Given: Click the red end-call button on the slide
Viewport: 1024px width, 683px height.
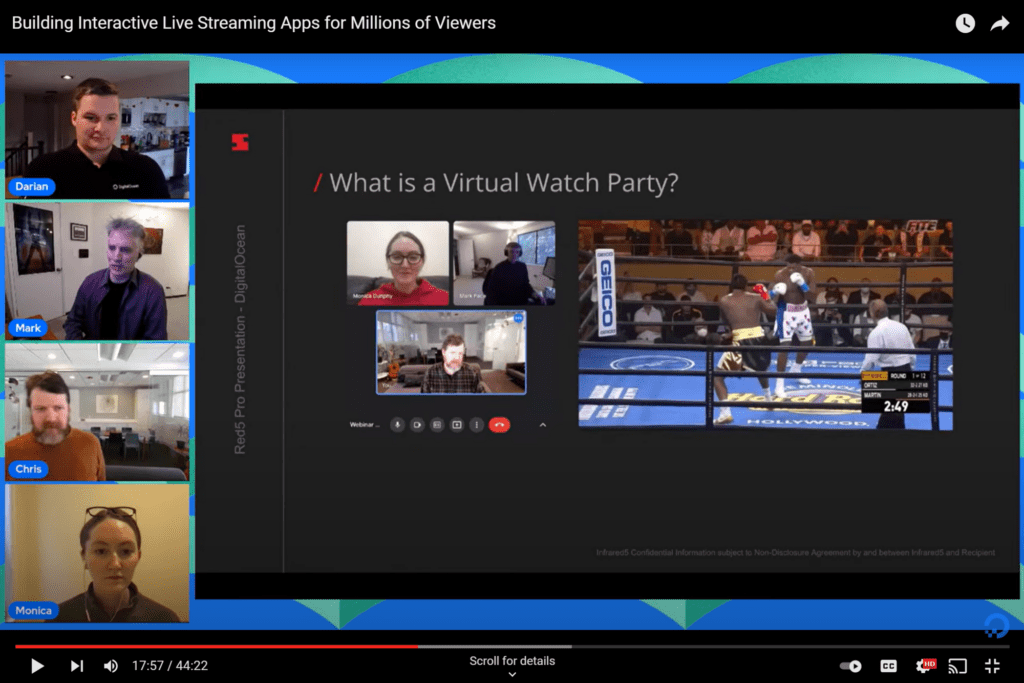Looking at the screenshot, I should click(499, 424).
